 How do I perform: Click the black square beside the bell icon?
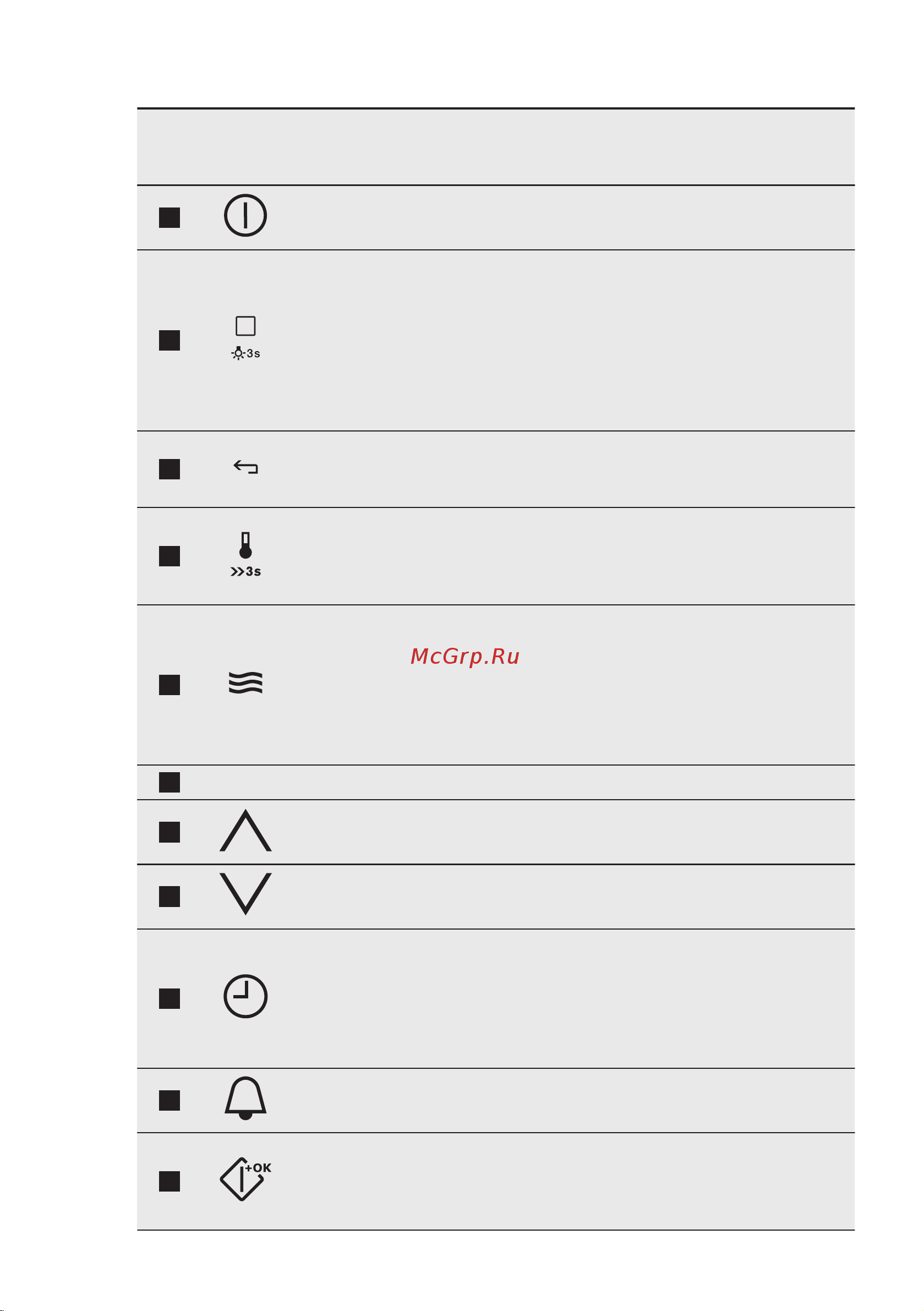[x=170, y=1100]
